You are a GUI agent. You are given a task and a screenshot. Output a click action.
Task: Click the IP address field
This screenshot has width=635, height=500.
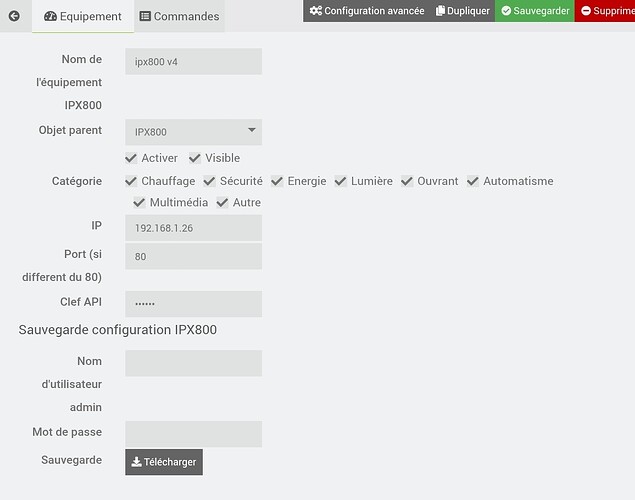pyautogui.click(x=194, y=228)
